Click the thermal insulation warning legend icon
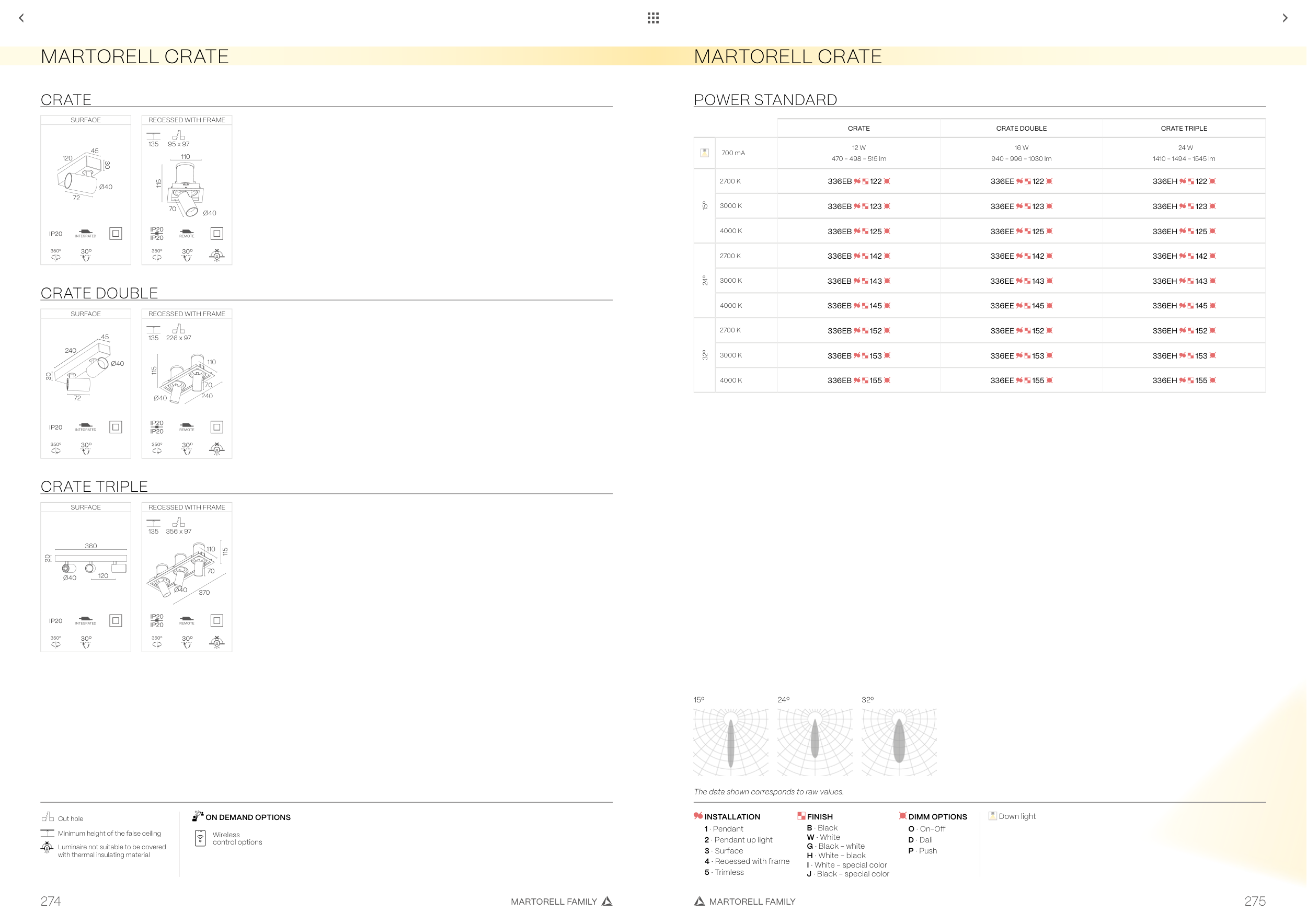This screenshot has height=924, width=1307. 47,848
